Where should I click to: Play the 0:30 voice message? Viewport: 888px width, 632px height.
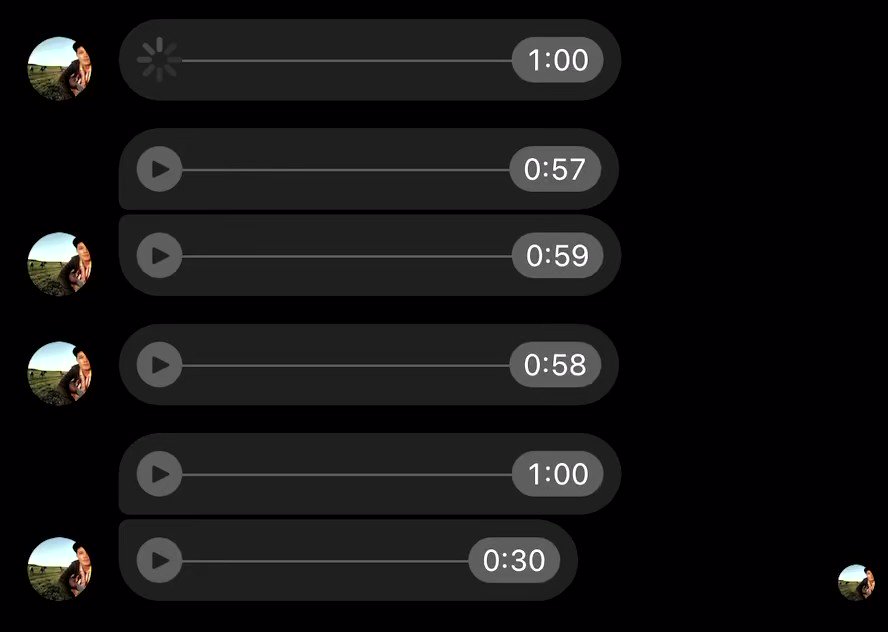click(159, 560)
